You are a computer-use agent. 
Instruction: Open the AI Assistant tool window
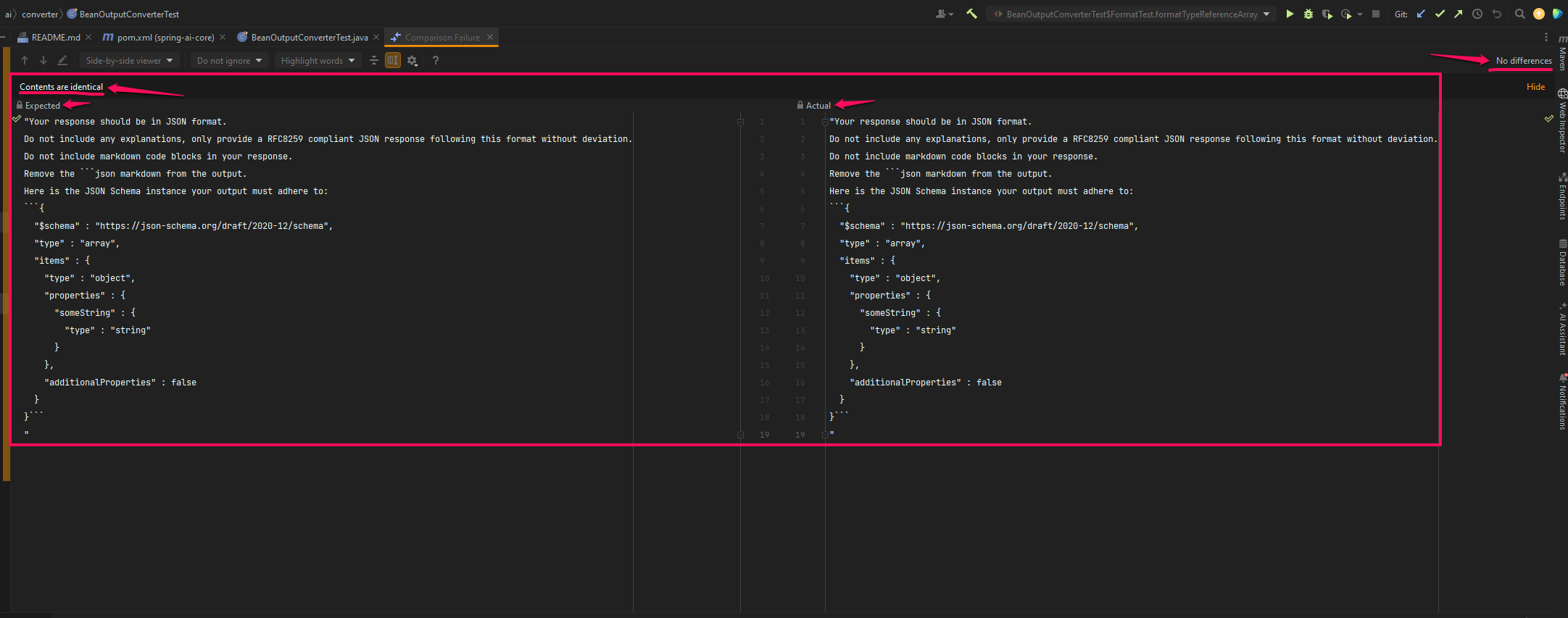point(1562,330)
